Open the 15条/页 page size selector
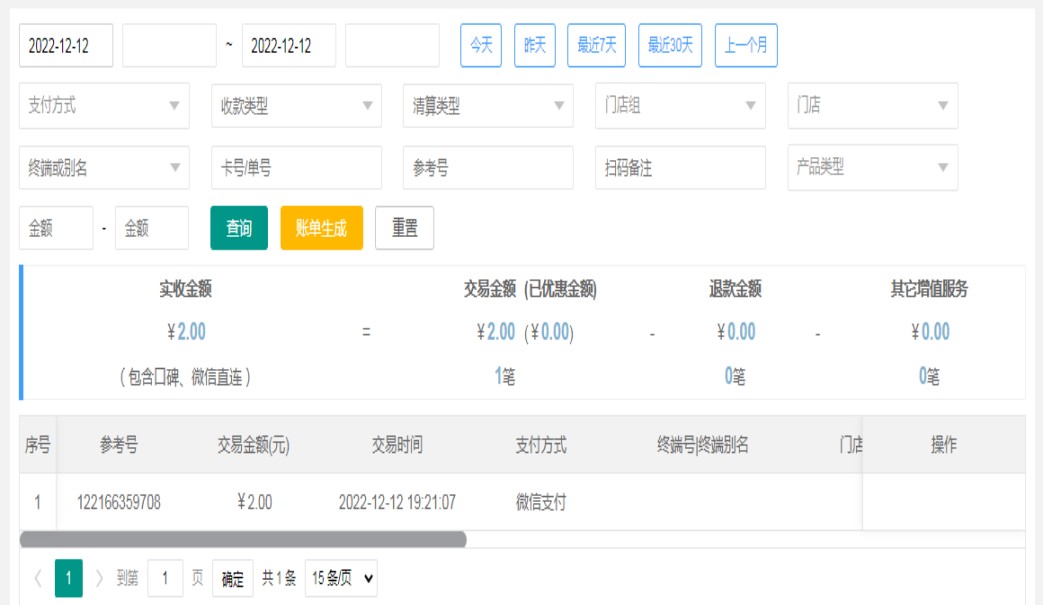 341,578
